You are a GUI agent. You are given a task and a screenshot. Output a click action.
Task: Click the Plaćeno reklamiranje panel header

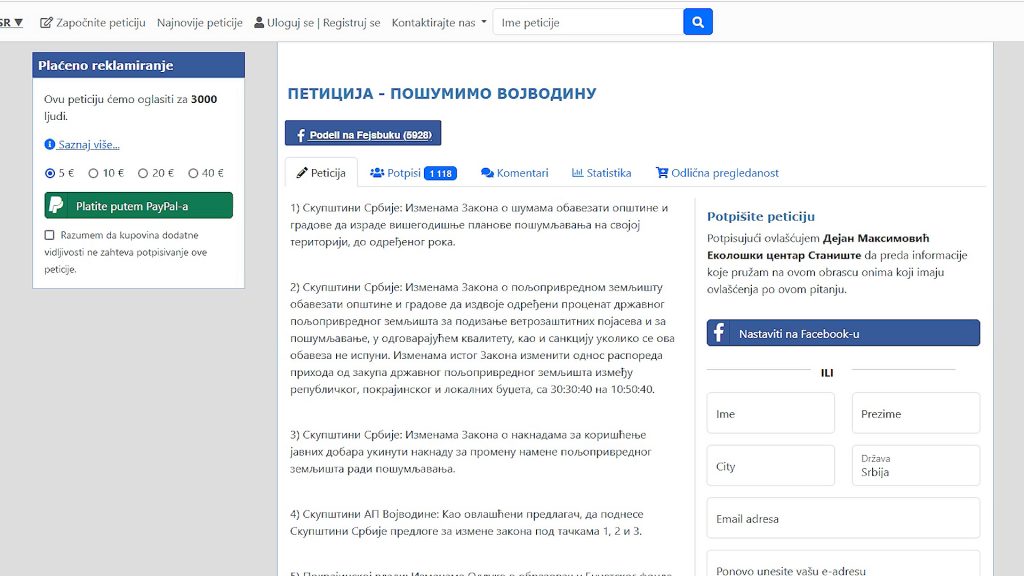pos(138,65)
